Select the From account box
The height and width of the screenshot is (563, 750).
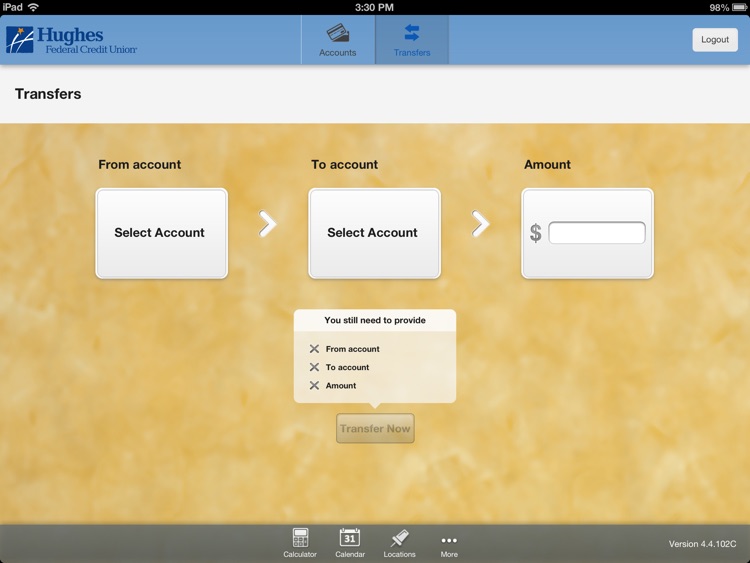point(162,233)
